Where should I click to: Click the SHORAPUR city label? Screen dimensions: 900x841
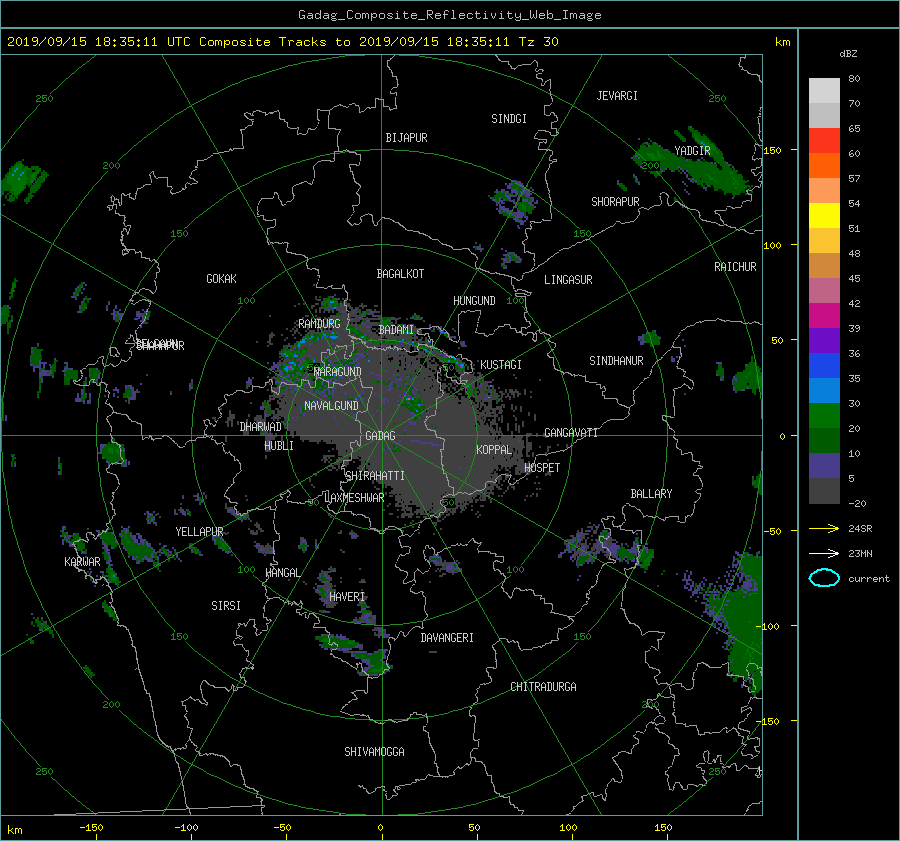pos(615,202)
